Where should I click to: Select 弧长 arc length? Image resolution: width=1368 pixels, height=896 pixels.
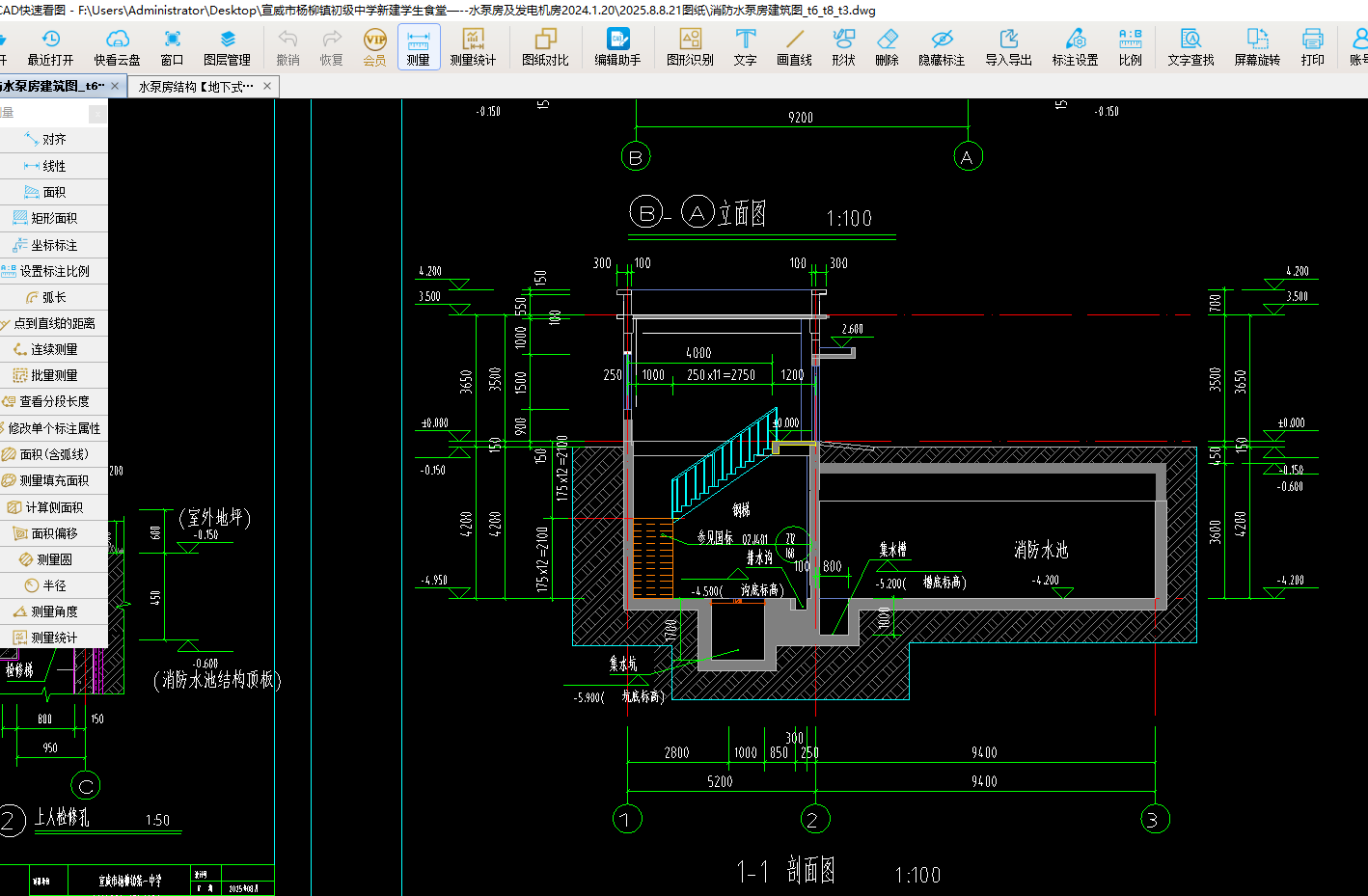tap(53, 297)
